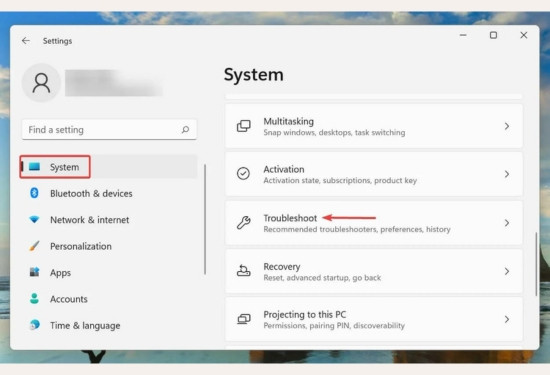Open Projecting to this PC

[374, 319]
